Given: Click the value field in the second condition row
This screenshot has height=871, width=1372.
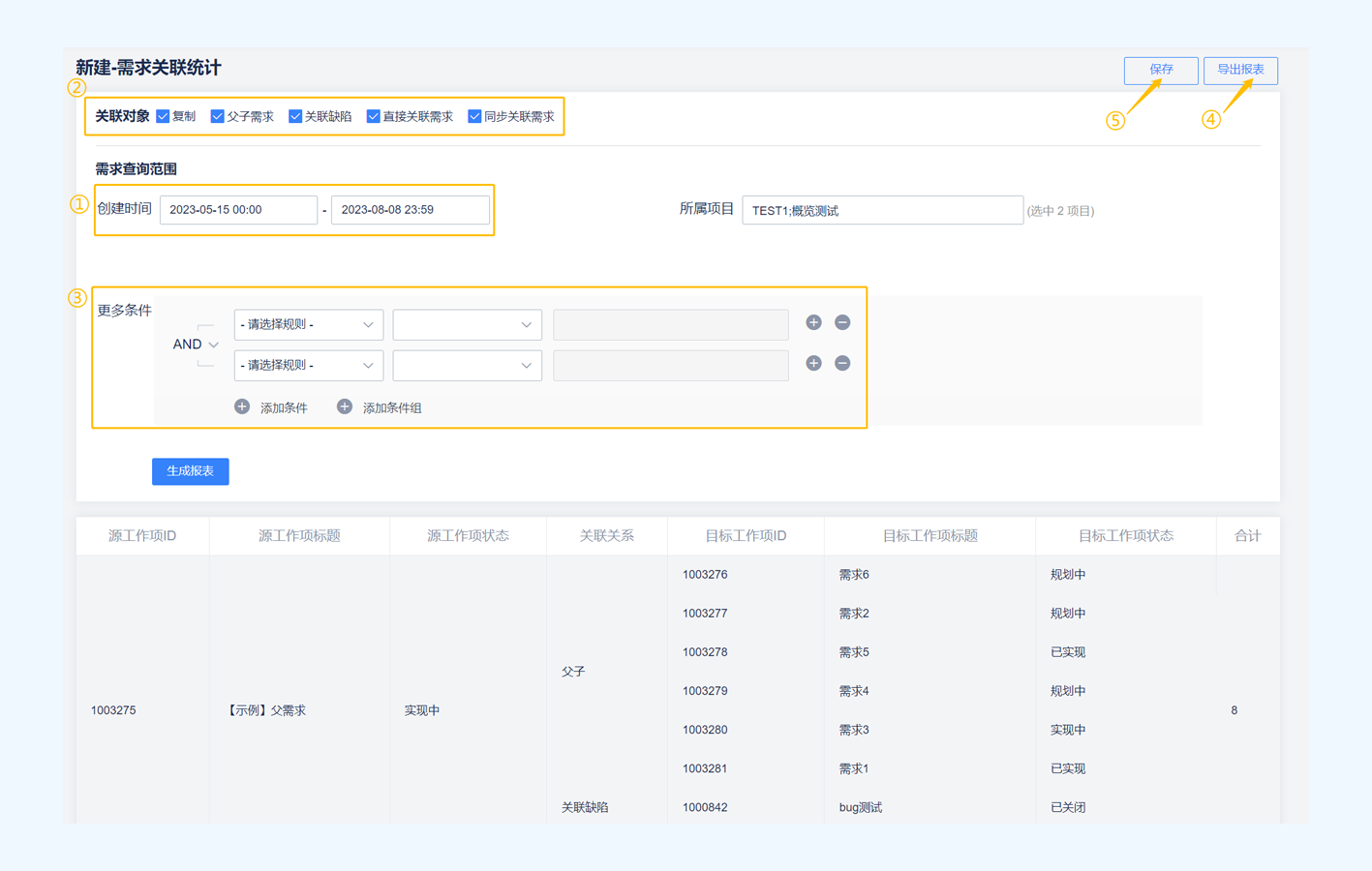Looking at the screenshot, I should [671, 366].
